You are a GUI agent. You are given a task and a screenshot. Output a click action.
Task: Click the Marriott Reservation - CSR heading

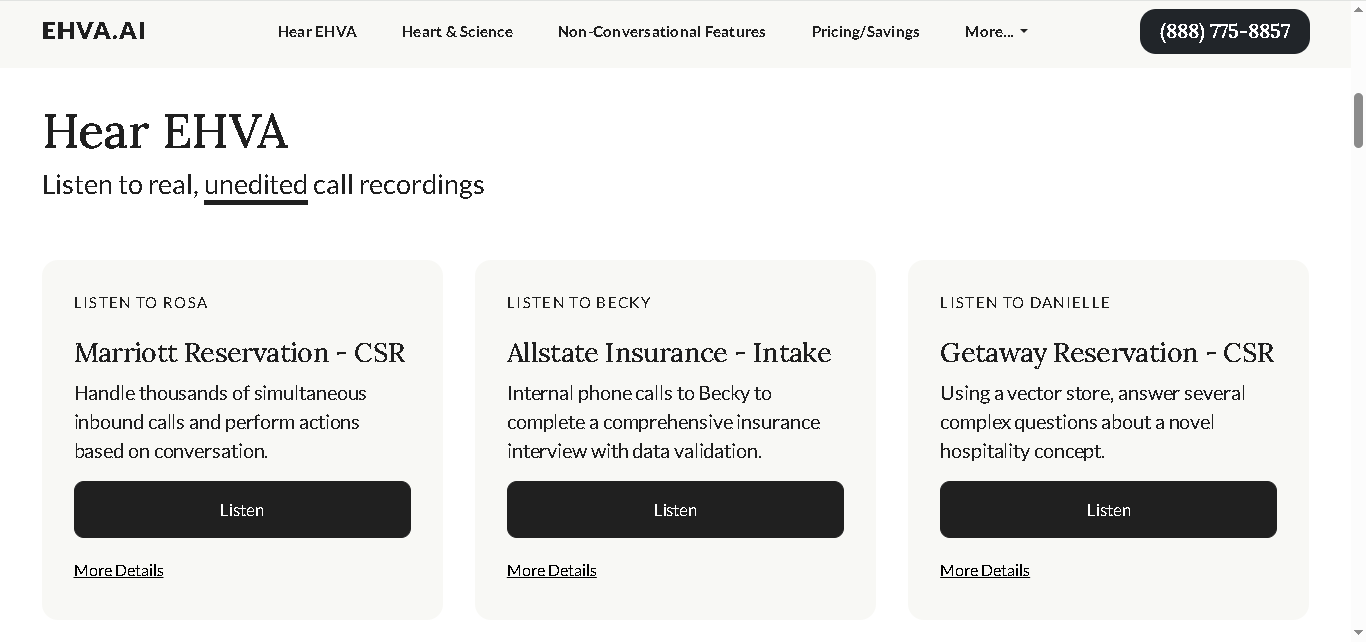pos(240,353)
